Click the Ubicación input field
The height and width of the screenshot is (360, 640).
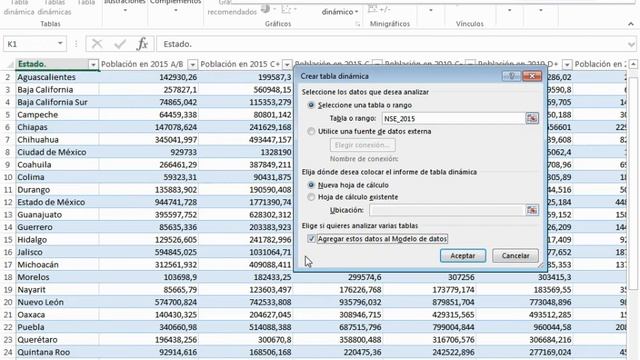coord(447,210)
